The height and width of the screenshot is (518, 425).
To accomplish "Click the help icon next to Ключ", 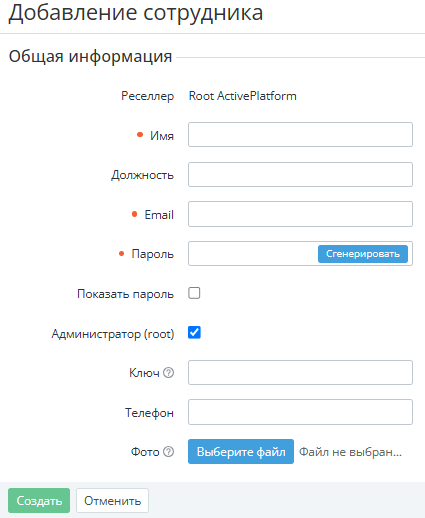I will pyautogui.click(x=169, y=373).
